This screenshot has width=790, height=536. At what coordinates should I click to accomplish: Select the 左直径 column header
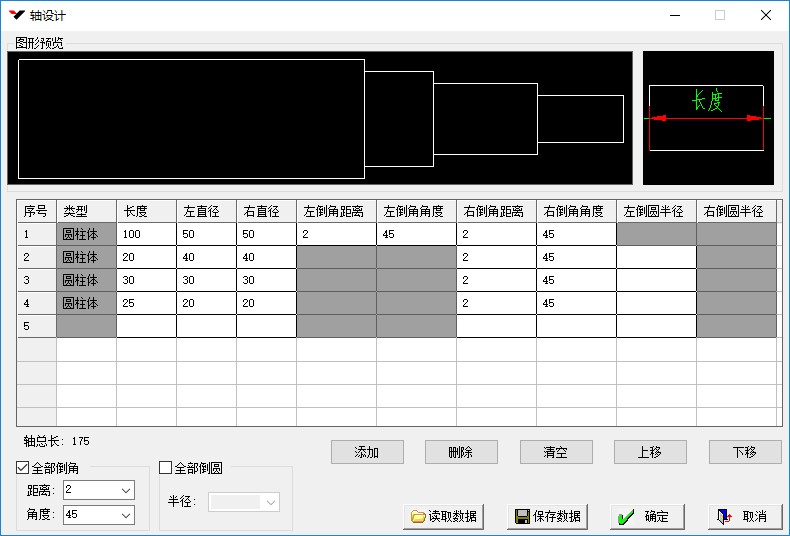207,211
